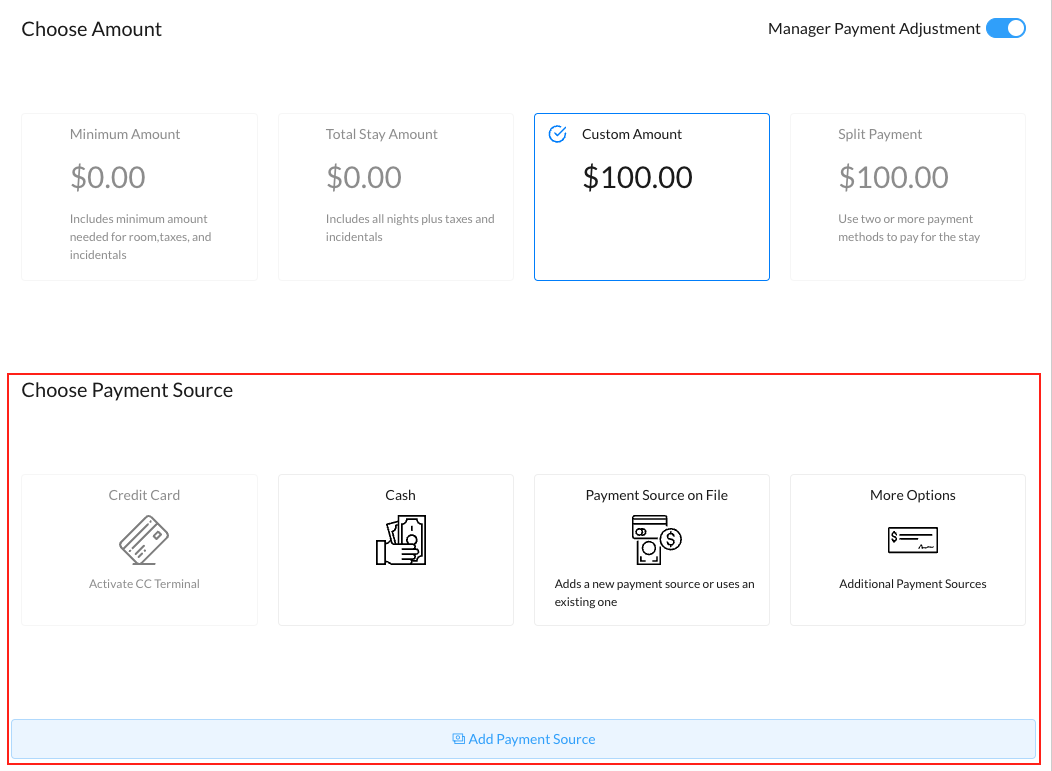
Task: Open Additional Payment Sources
Action: click(912, 584)
